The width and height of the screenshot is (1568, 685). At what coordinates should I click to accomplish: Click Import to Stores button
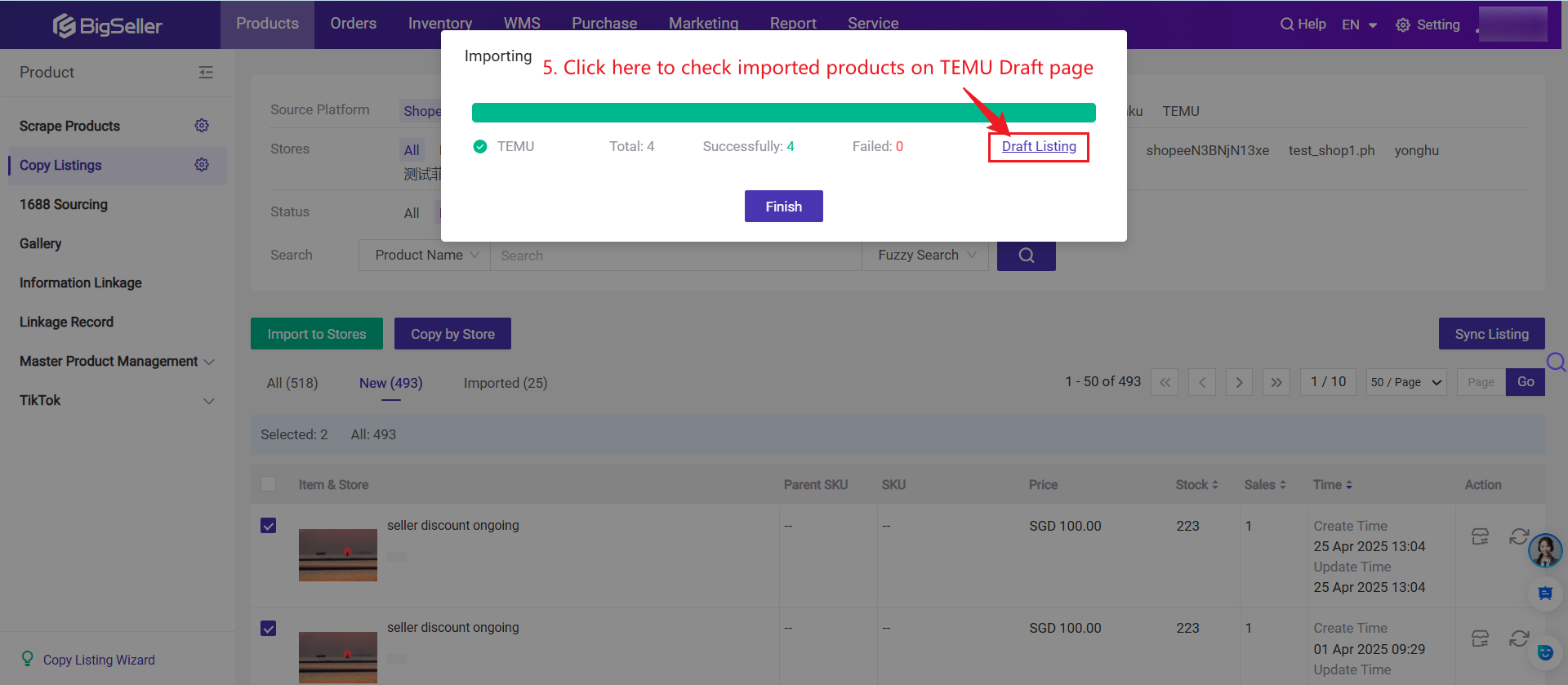(x=317, y=334)
